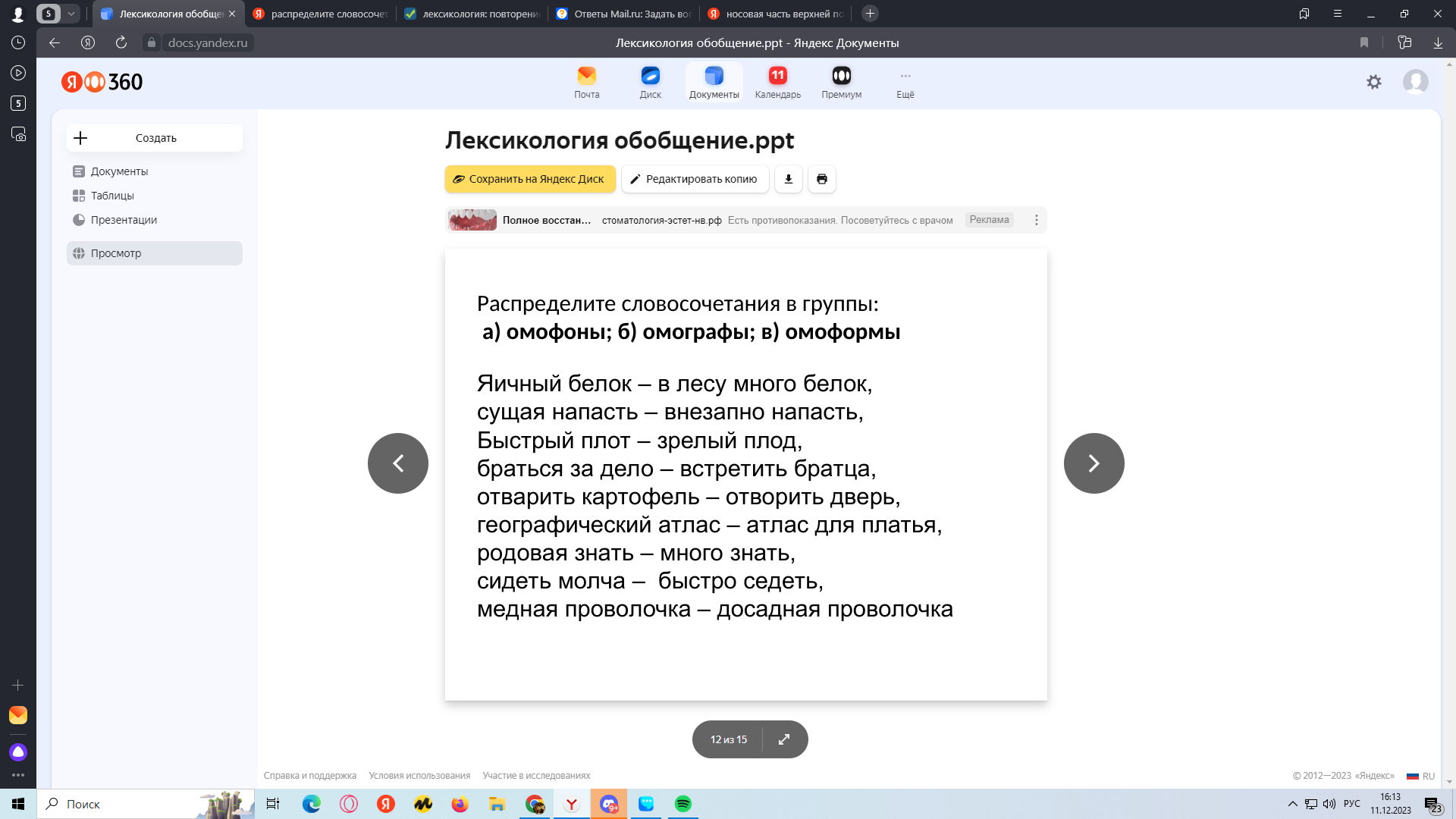The image size is (1456, 819).
Task: Open Справка и поддержка link
Action: (309, 776)
